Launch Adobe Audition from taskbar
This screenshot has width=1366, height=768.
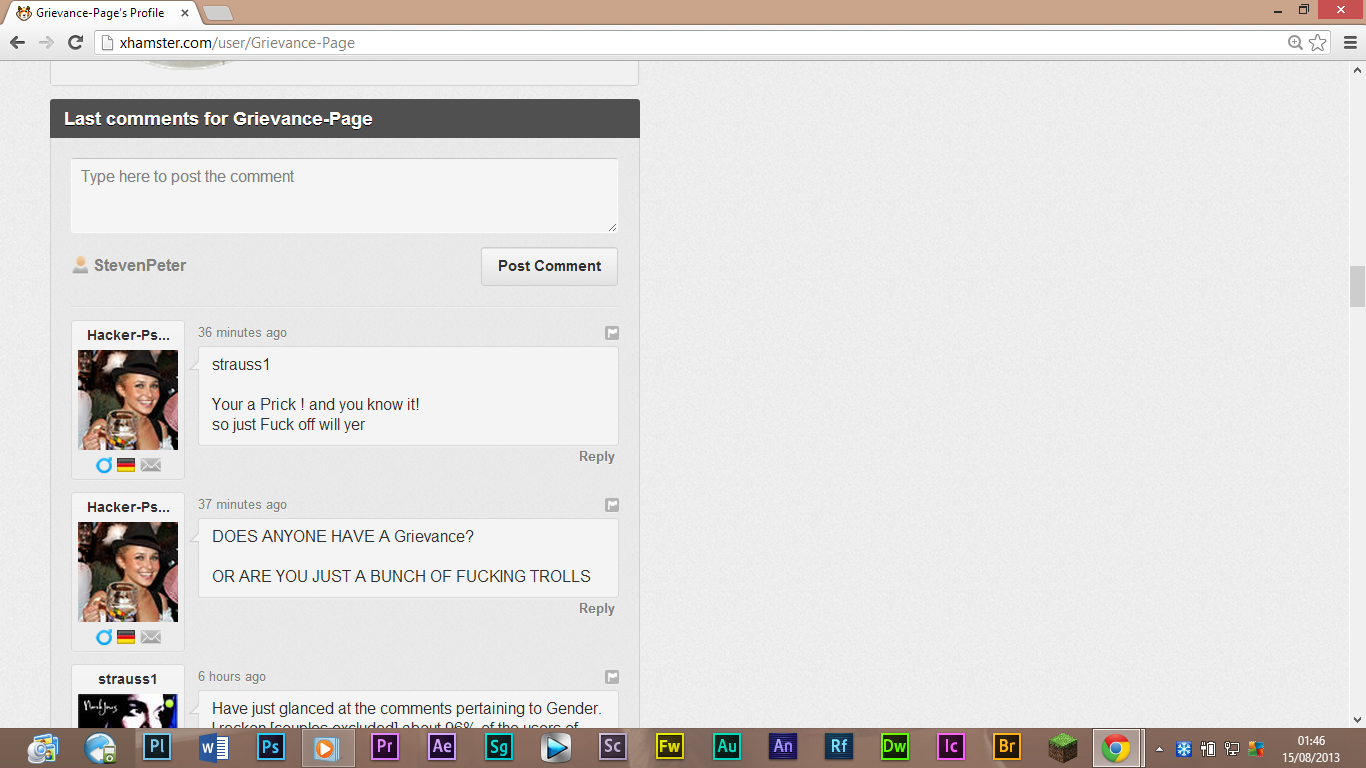tap(727, 747)
